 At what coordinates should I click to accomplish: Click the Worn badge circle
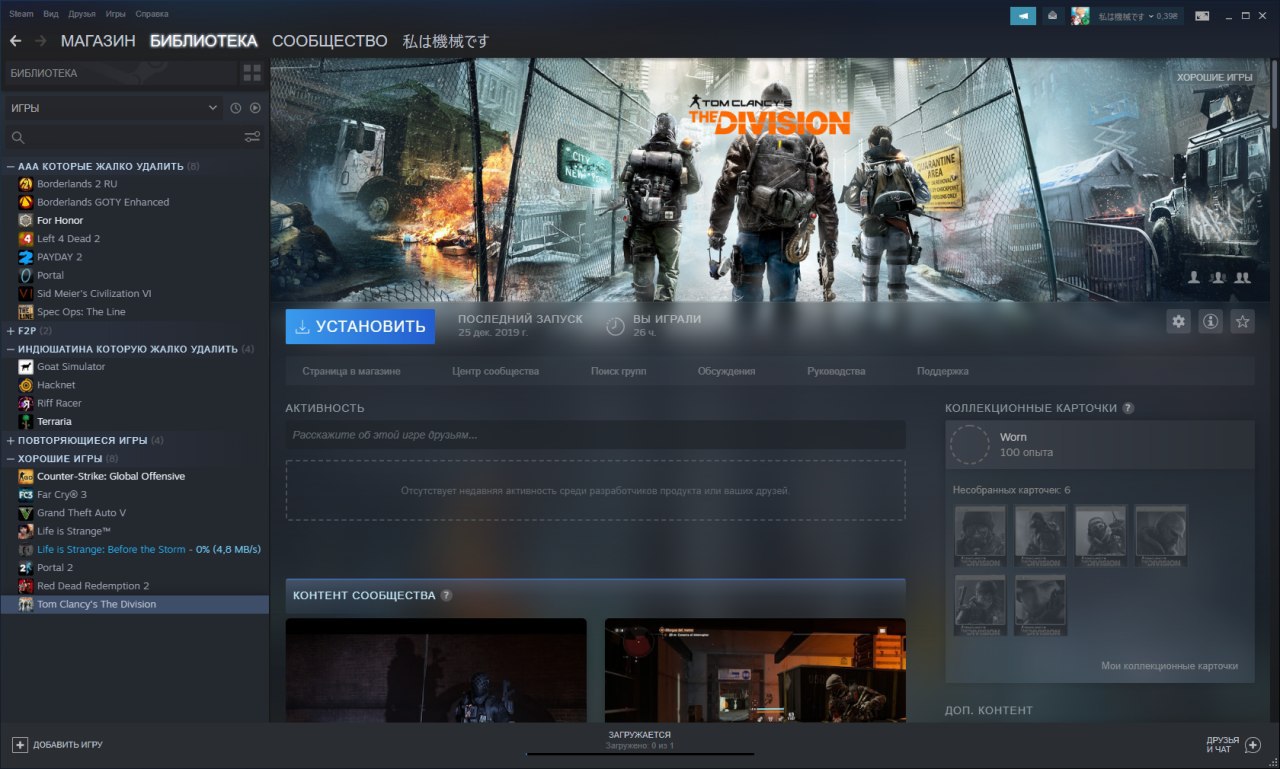[x=969, y=444]
